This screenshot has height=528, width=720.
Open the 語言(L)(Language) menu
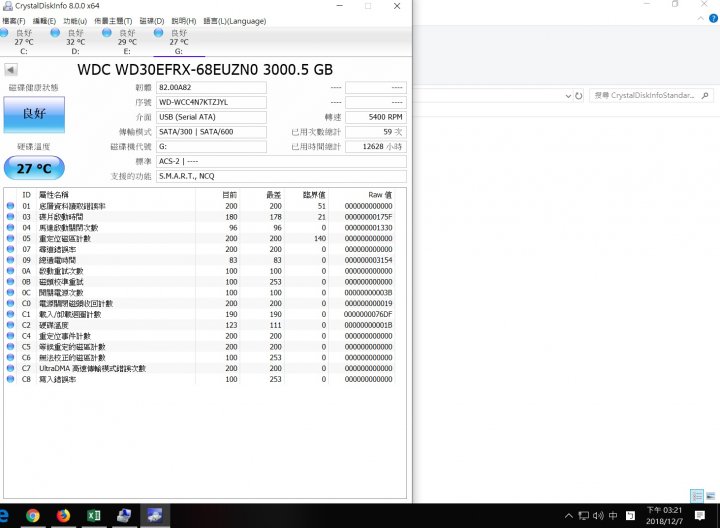pyautogui.click(x=235, y=21)
